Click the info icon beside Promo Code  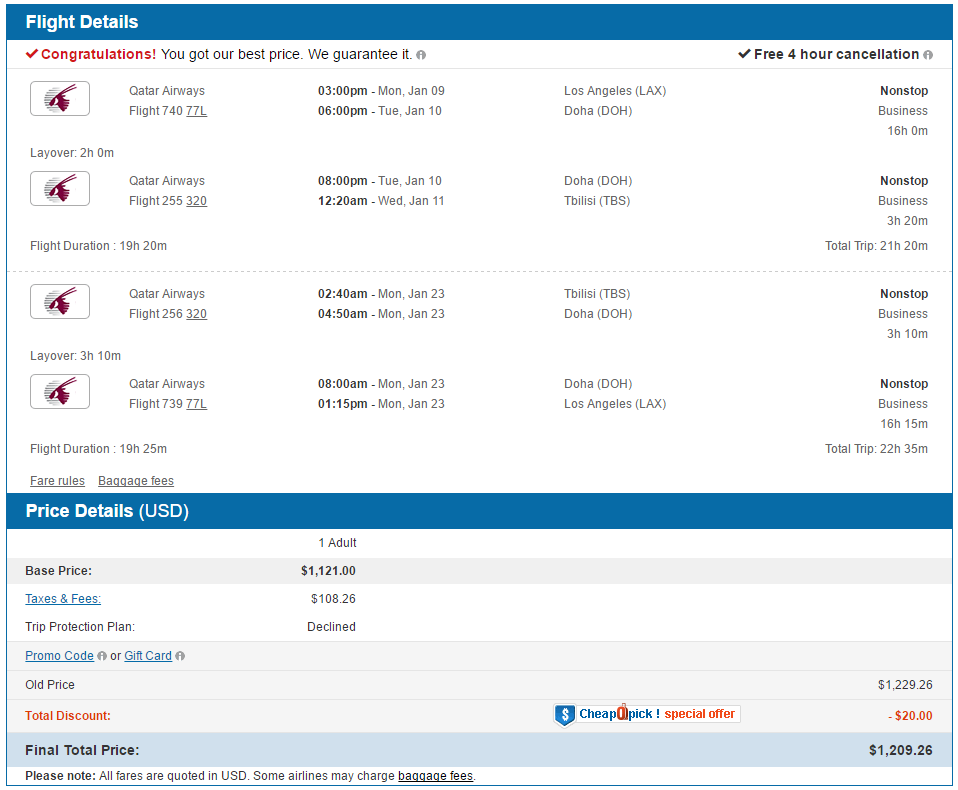point(102,656)
